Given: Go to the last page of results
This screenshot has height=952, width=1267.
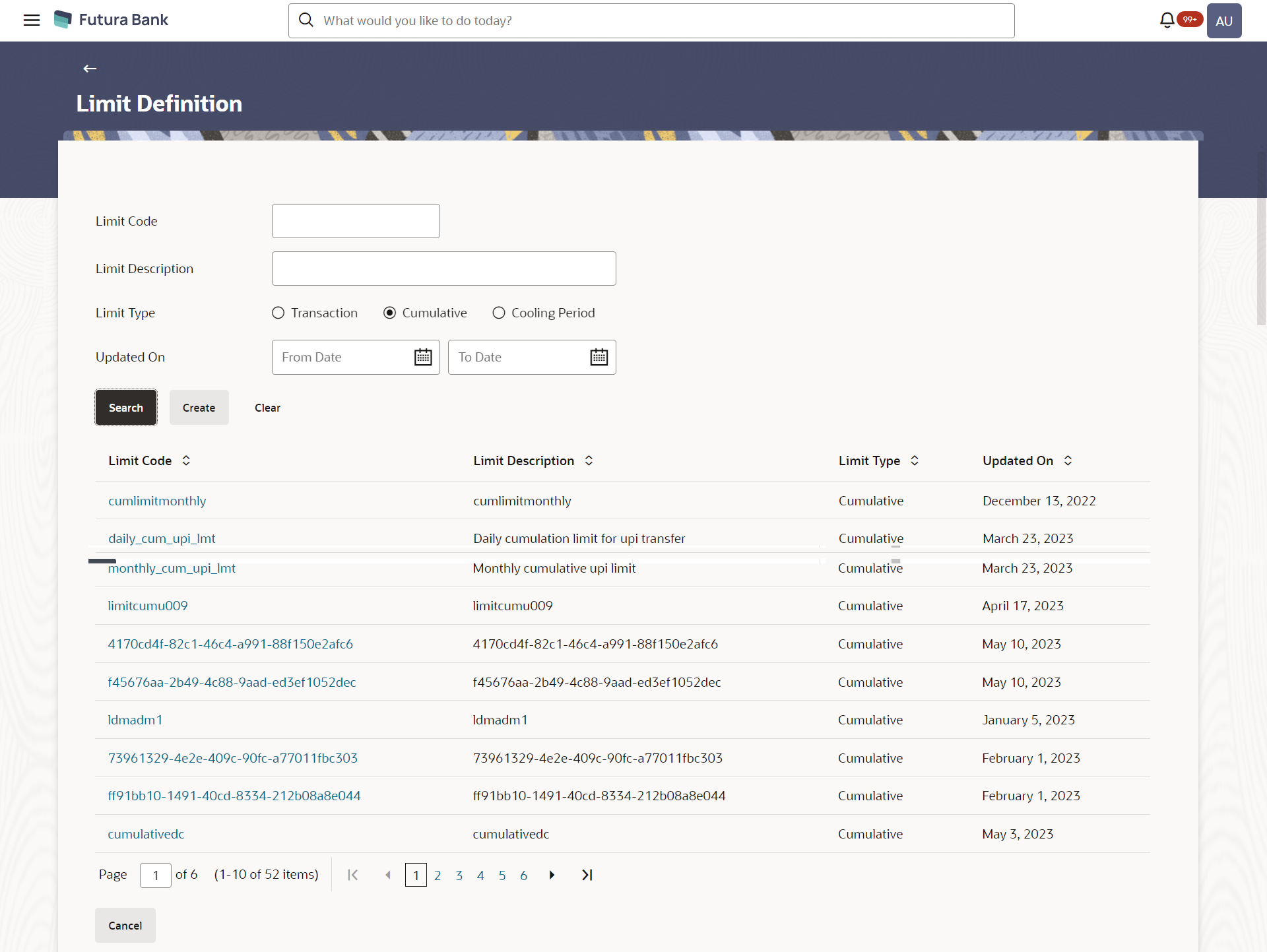Looking at the screenshot, I should 587,875.
